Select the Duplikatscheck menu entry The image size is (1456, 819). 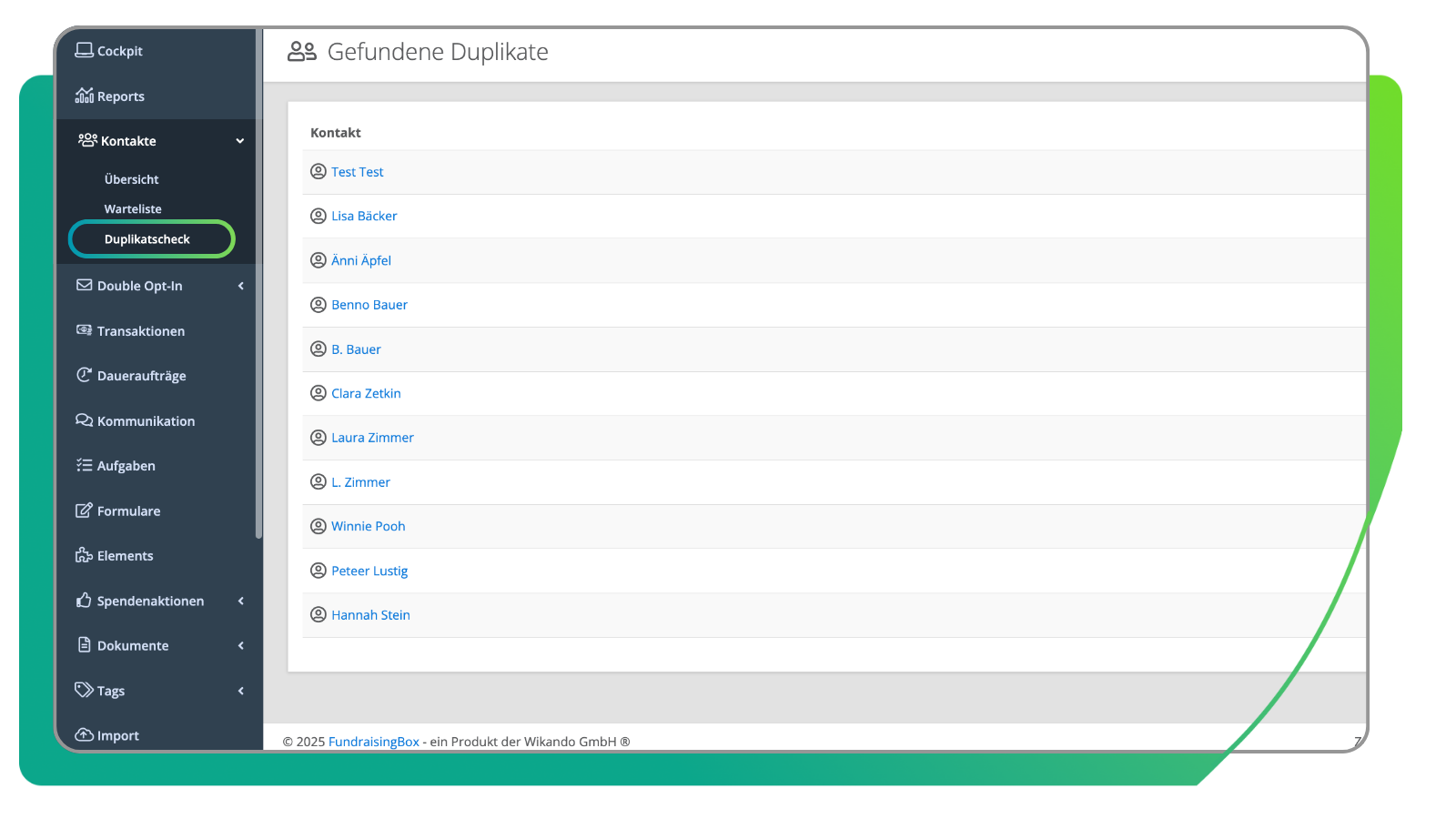point(147,239)
